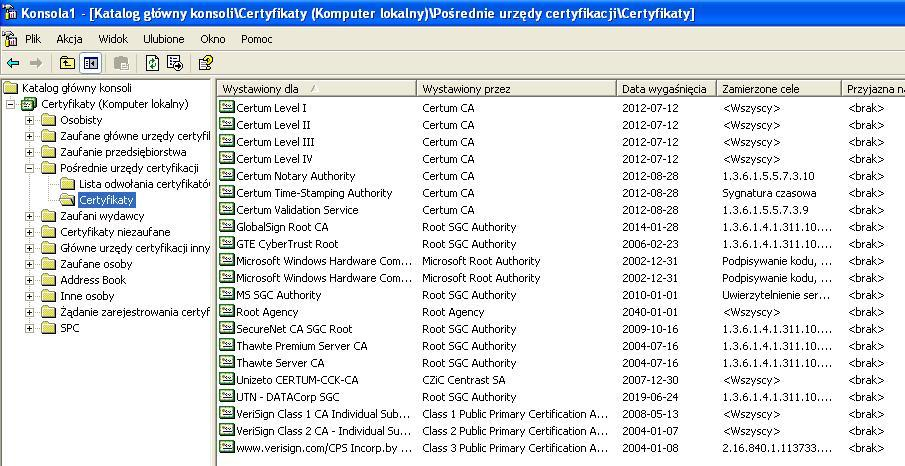Click the MS SGC Authority certificate icon

(x=227, y=294)
